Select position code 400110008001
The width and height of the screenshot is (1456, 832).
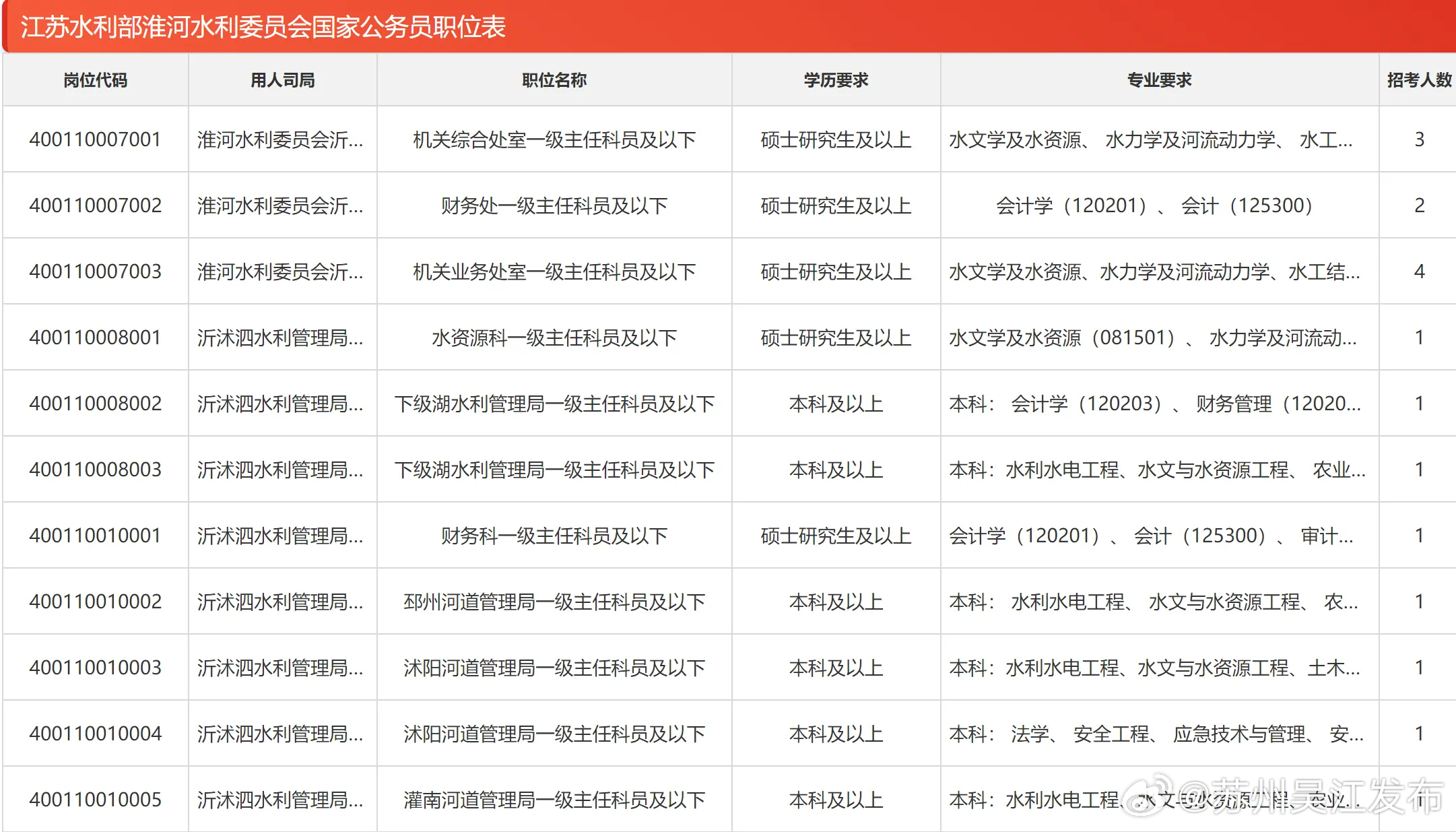tap(95, 338)
